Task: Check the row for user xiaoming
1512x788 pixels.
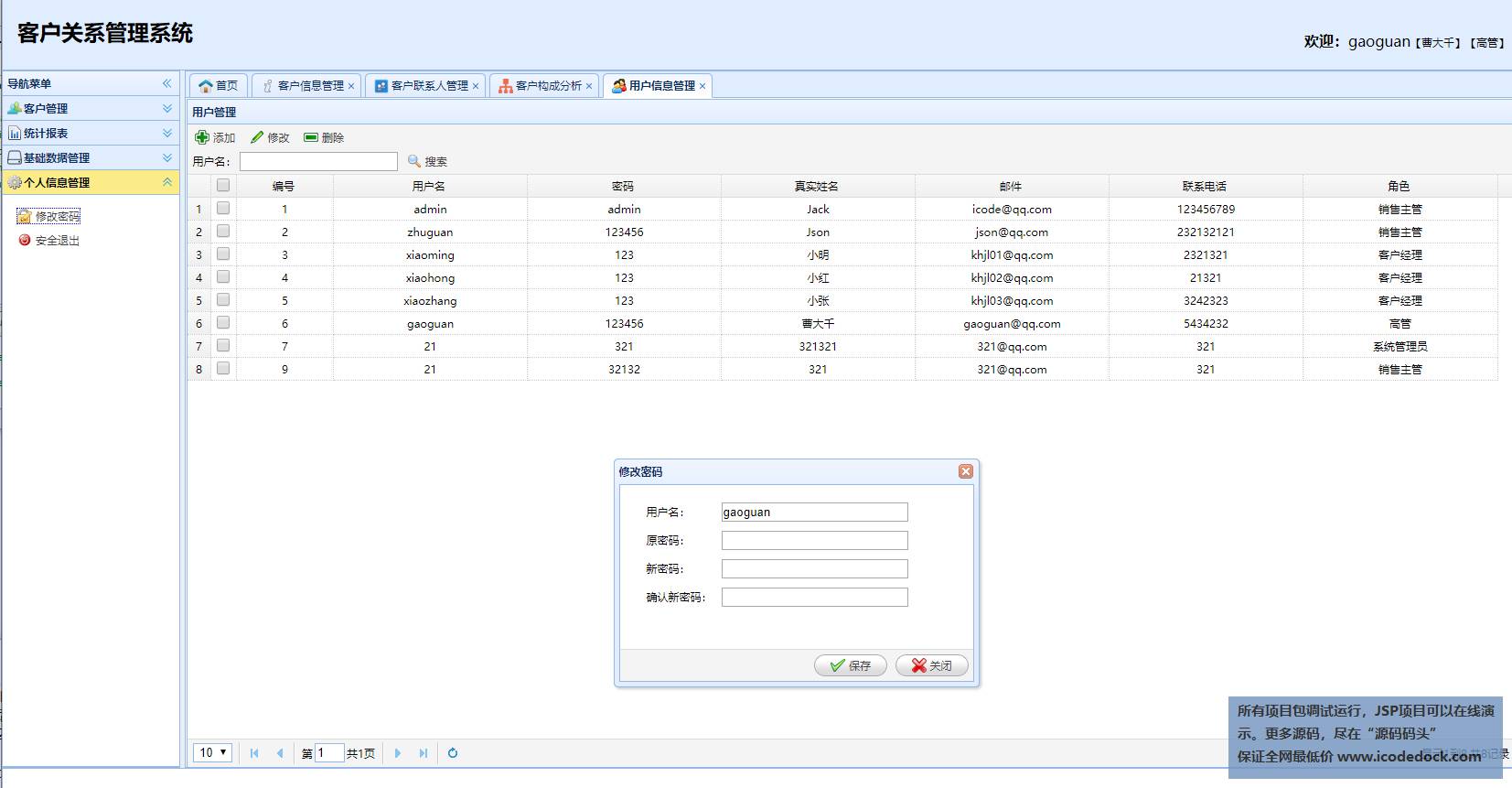Action: (x=223, y=254)
